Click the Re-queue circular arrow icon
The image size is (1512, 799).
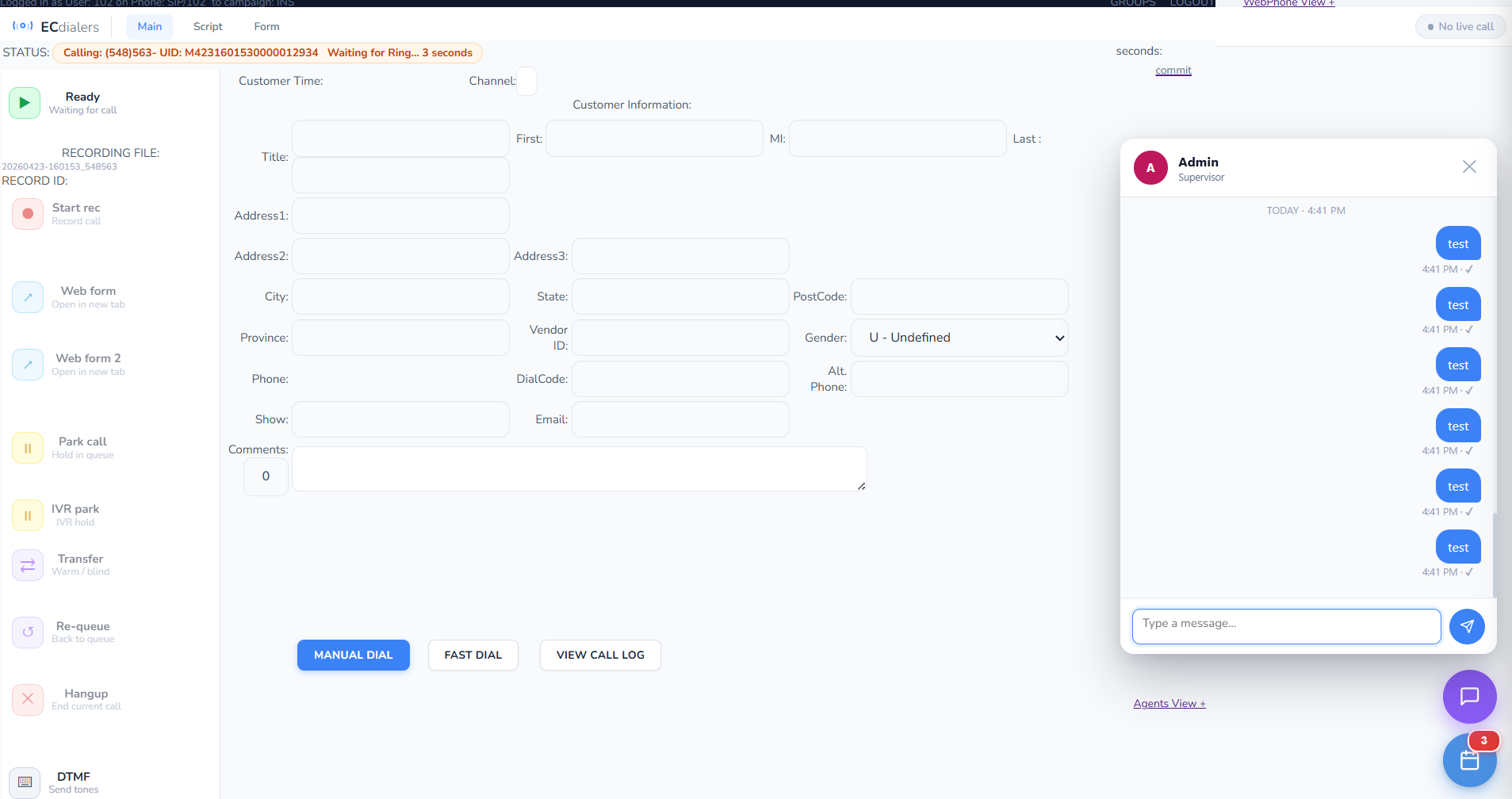click(x=28, y=633)
